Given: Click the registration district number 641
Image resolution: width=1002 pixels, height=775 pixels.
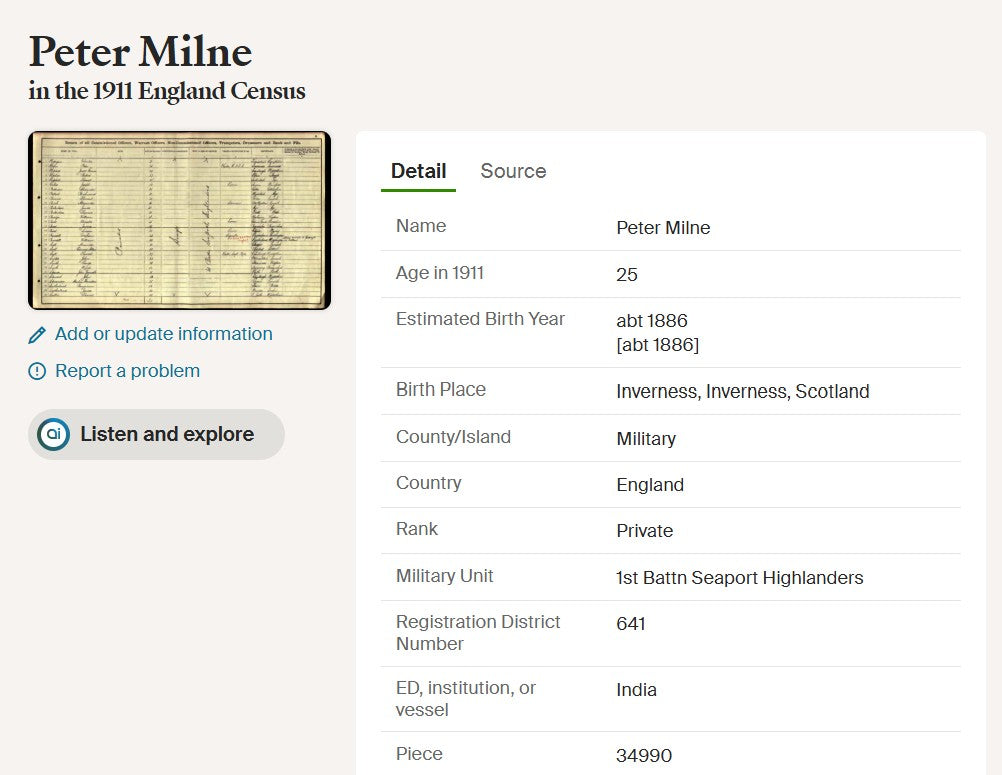Looking at the screenshot, I should click(631, 624).
